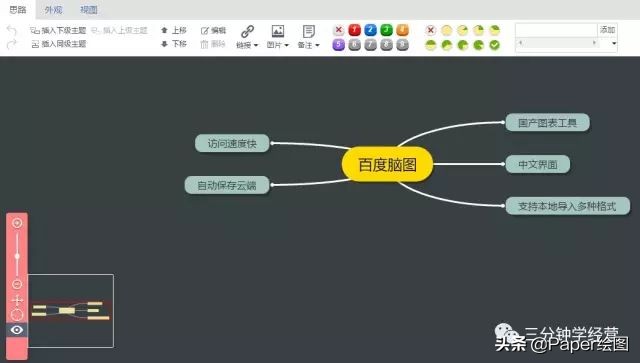Click the locate root node circle icon
This screenshot has height=363, width=640.
[x=17, y=315]
